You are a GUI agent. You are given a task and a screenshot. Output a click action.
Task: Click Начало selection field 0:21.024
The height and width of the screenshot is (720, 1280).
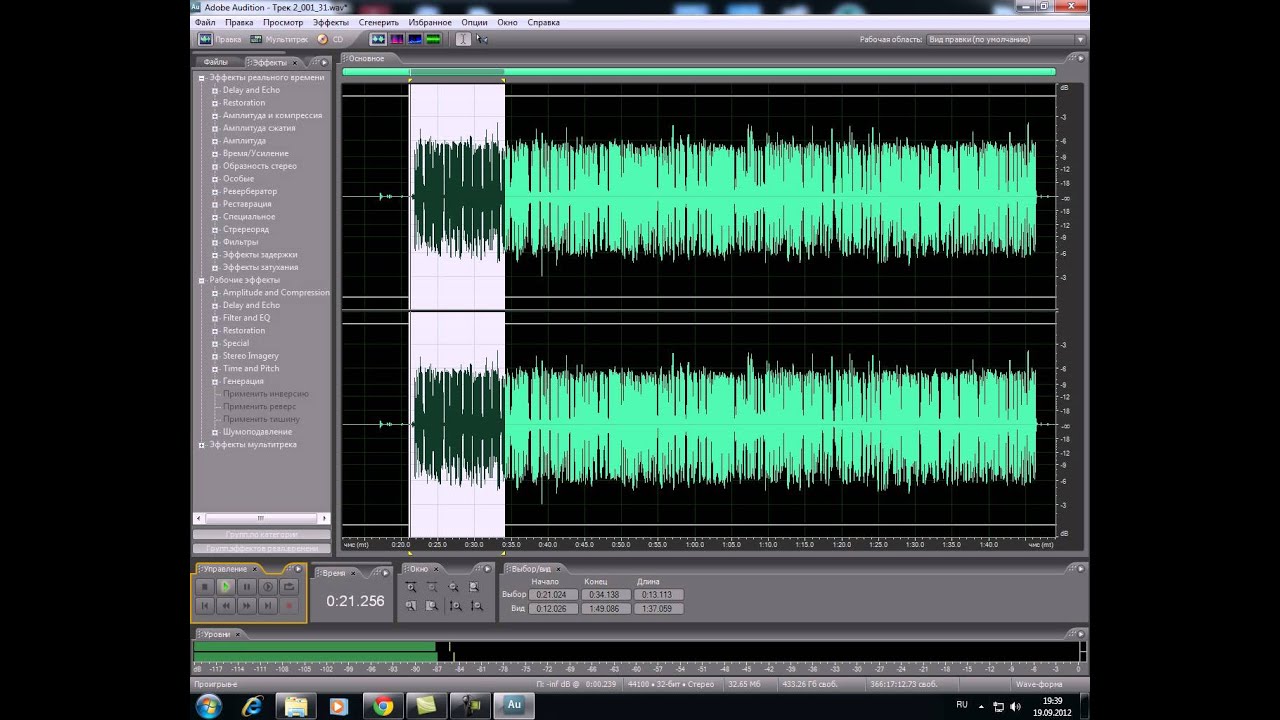coord(553,594)
